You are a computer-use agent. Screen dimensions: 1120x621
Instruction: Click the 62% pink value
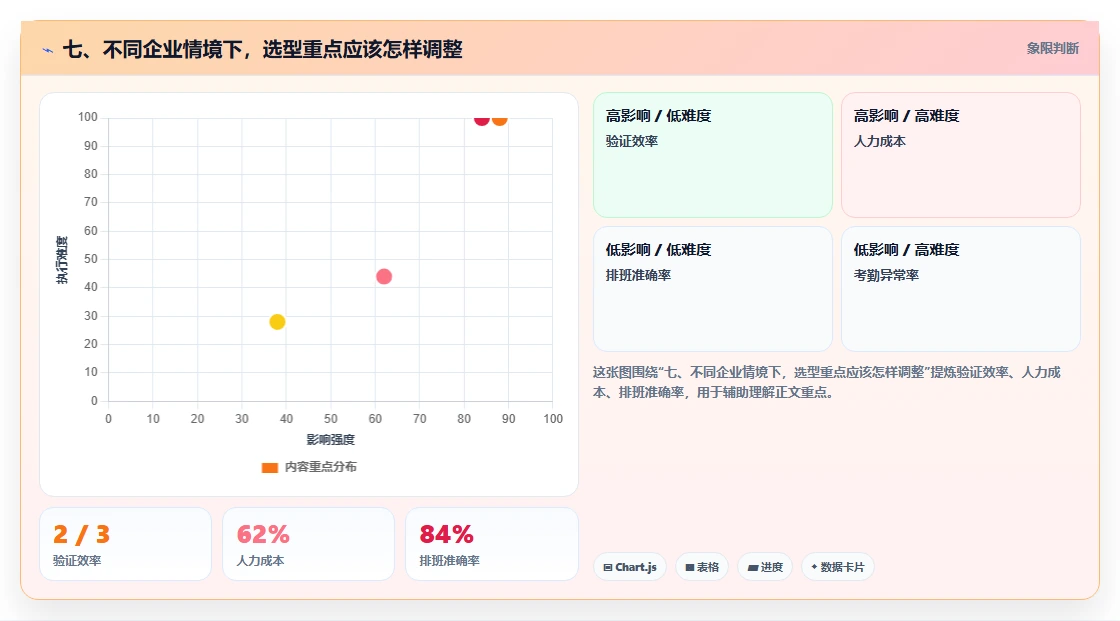(263, 535)
